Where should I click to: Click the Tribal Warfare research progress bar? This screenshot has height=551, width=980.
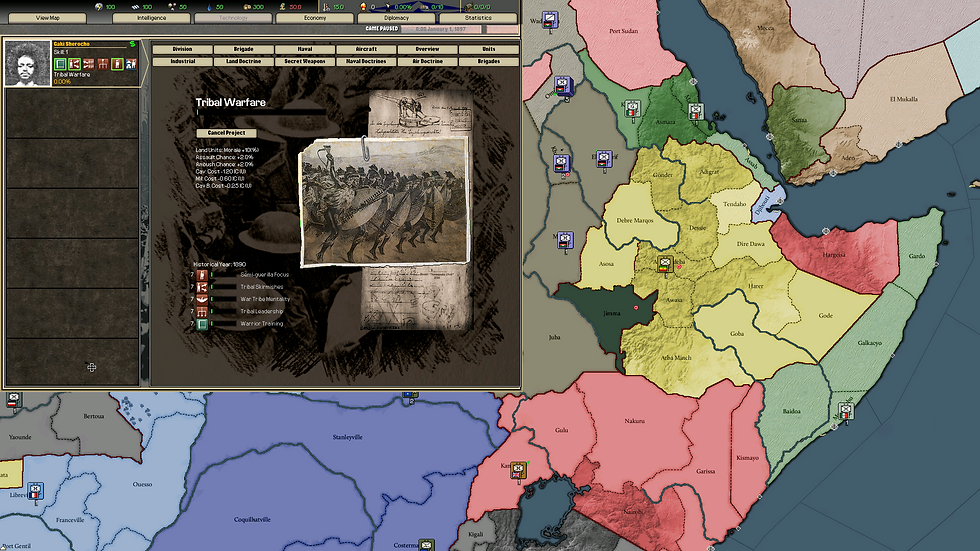[261, 112]
